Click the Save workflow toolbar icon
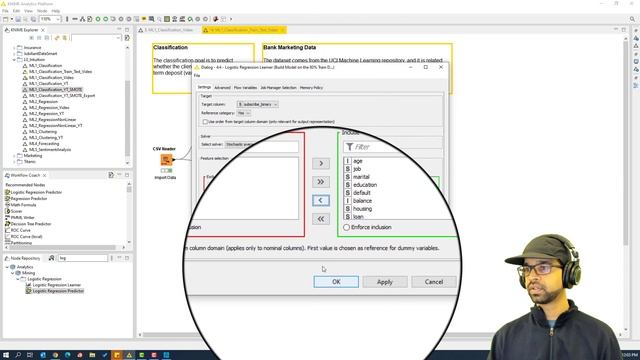The height and width of the screenshot is (360, 640). tap(18, 19)
